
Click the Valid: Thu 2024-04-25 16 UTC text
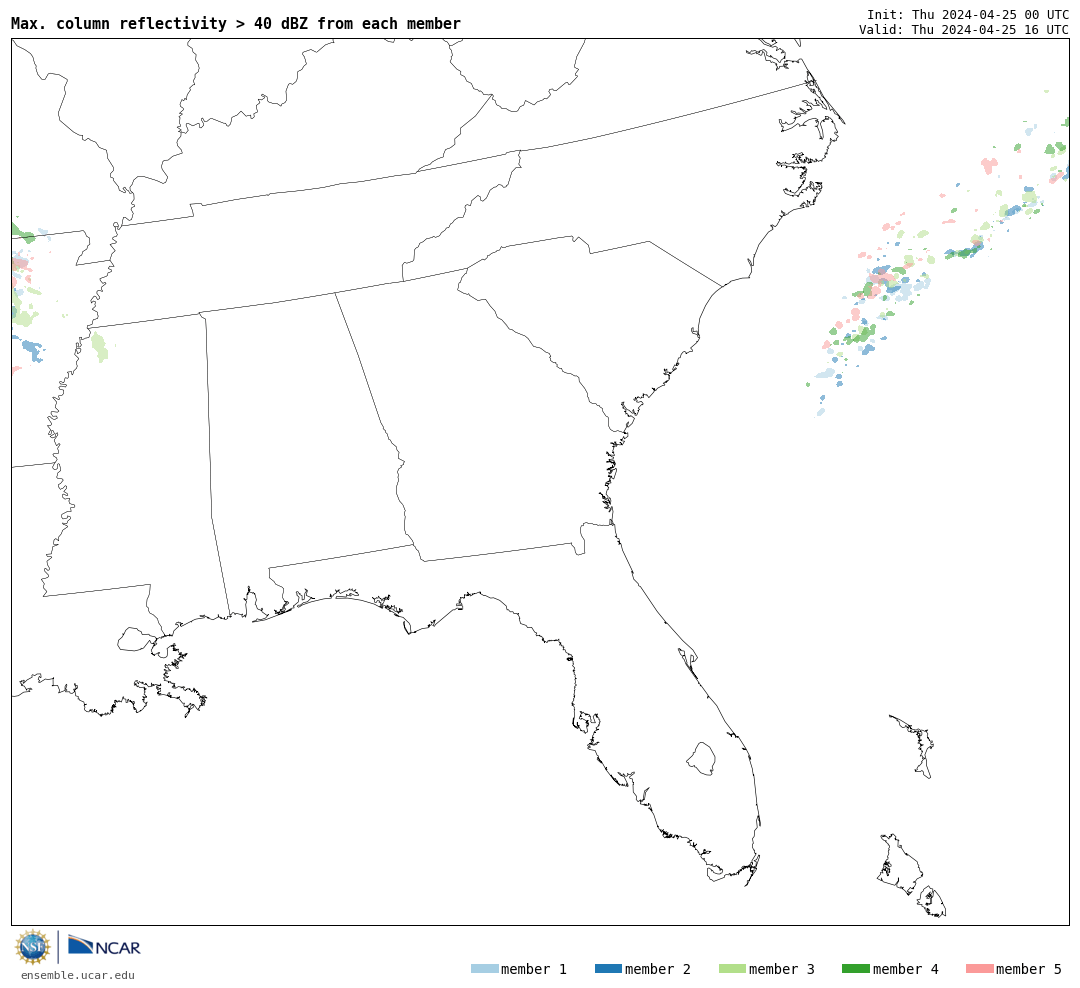click(964, 30)
